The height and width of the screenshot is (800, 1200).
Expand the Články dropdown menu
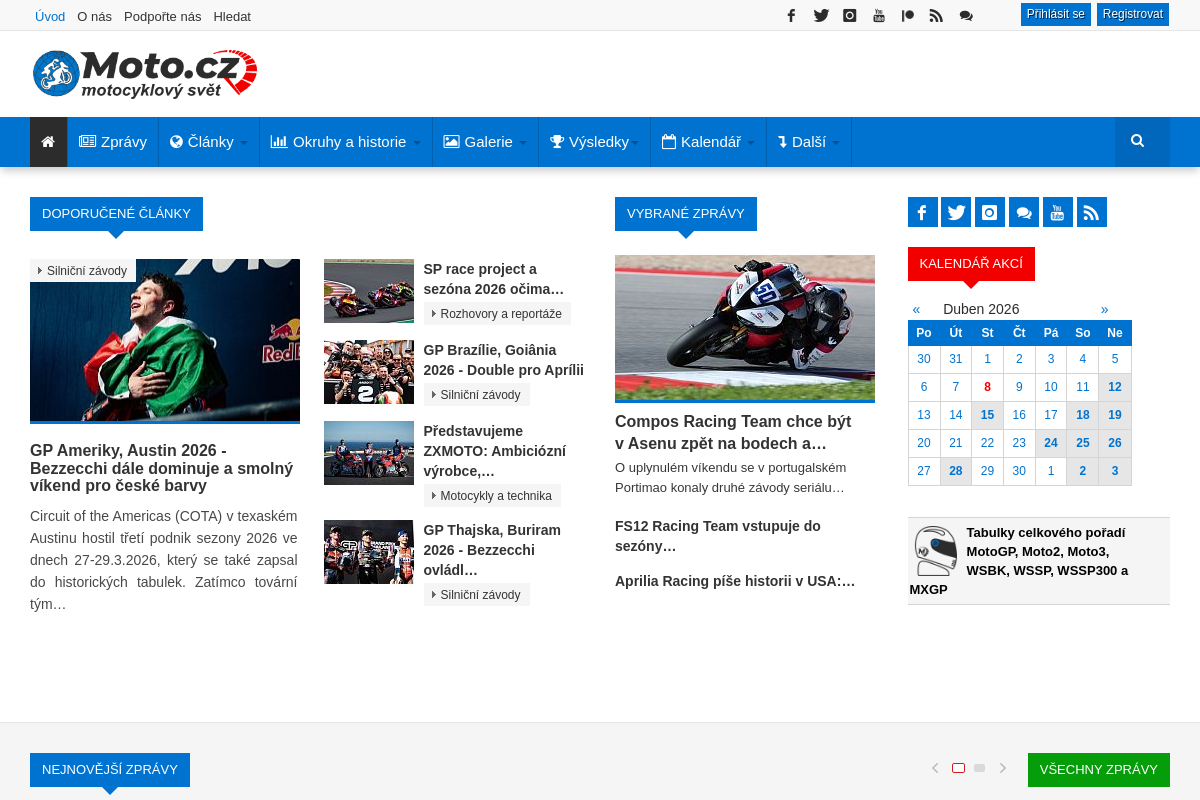point(209,142)
